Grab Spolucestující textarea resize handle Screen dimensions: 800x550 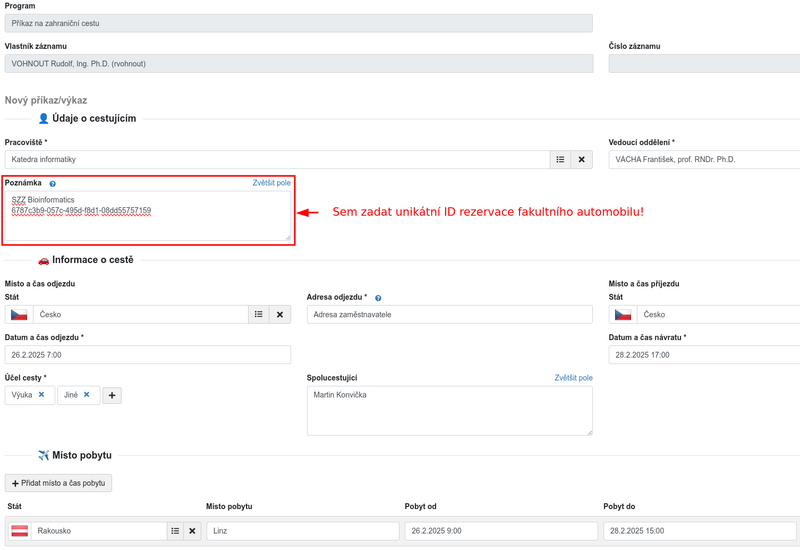(590, 433)
